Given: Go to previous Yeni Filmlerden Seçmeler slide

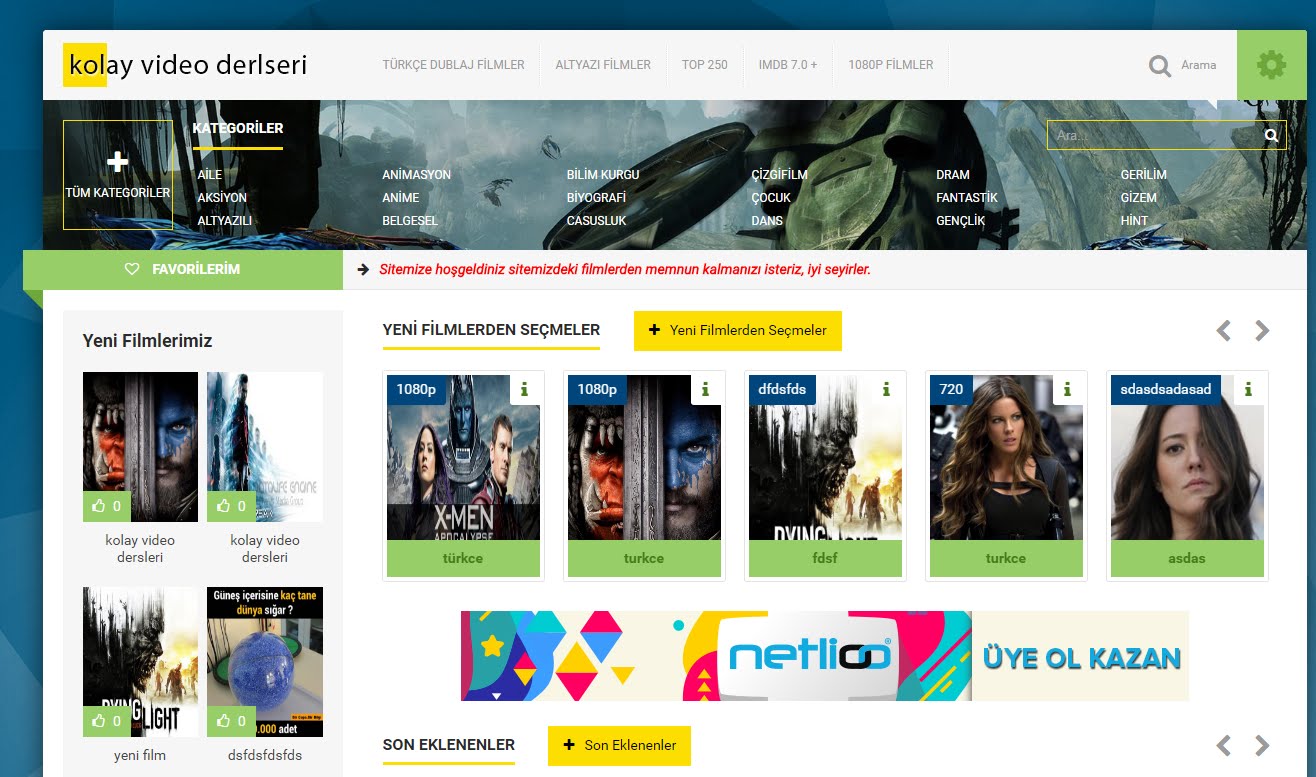Looking at the screenshot, I should point(1223,330).
